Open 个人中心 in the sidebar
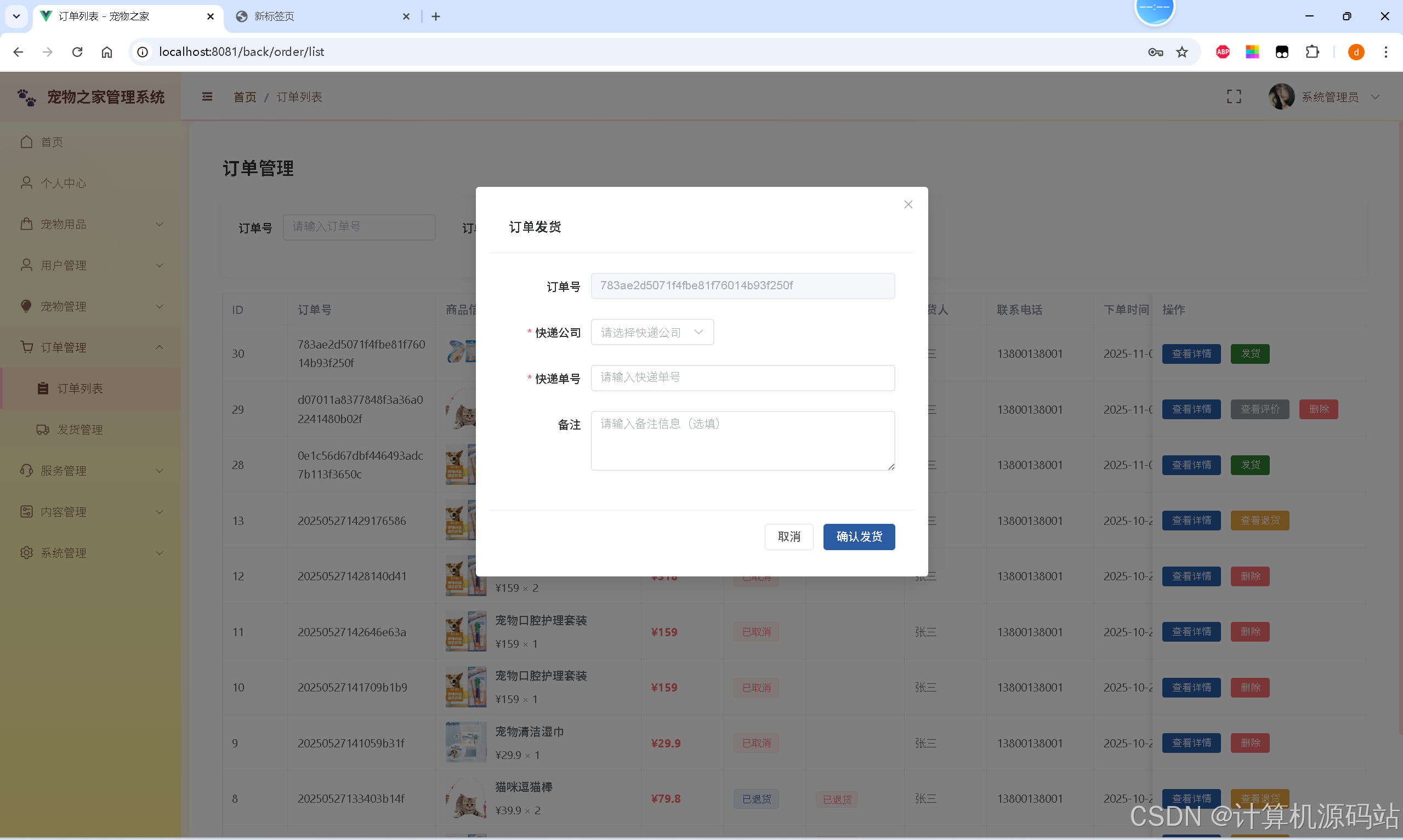This screenshot has height=840, width=1403. [x=90, y=184]
